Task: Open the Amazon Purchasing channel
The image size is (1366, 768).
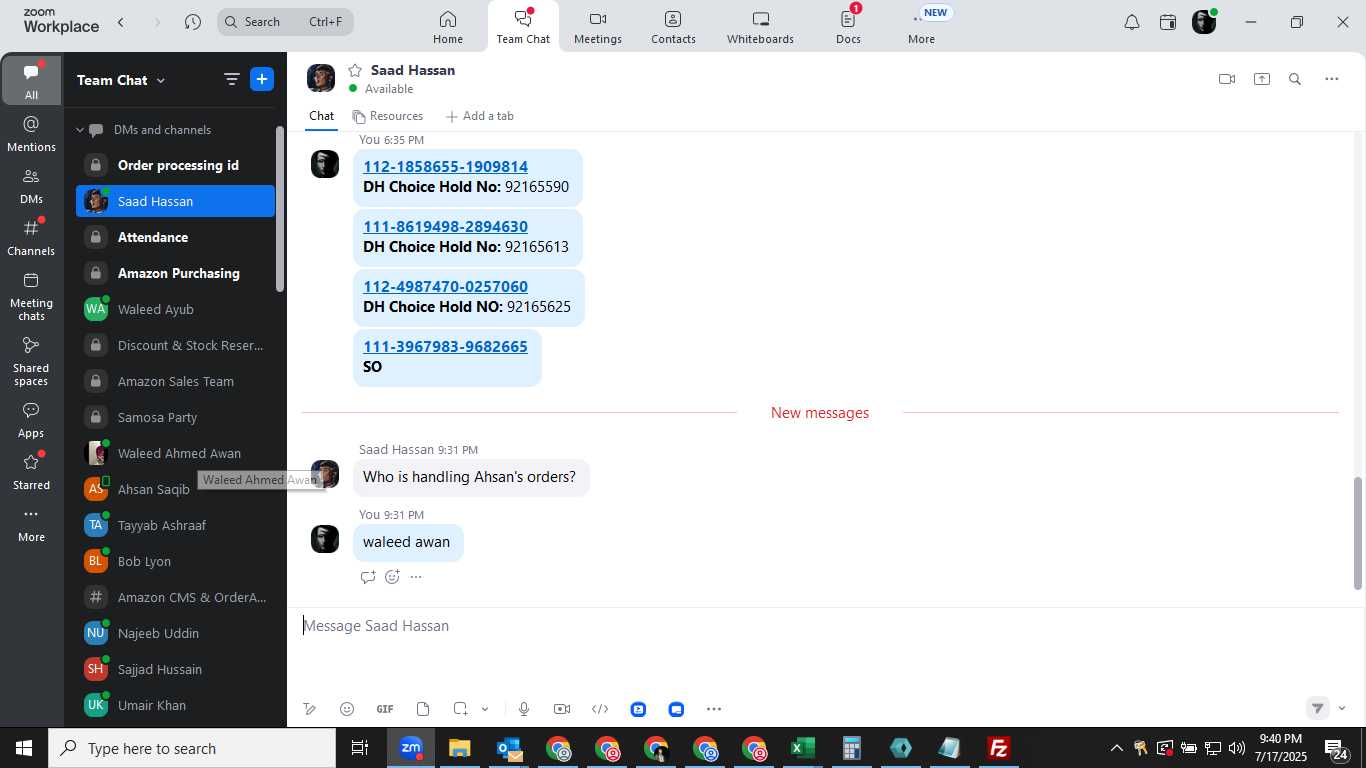Action: point(175,273)
